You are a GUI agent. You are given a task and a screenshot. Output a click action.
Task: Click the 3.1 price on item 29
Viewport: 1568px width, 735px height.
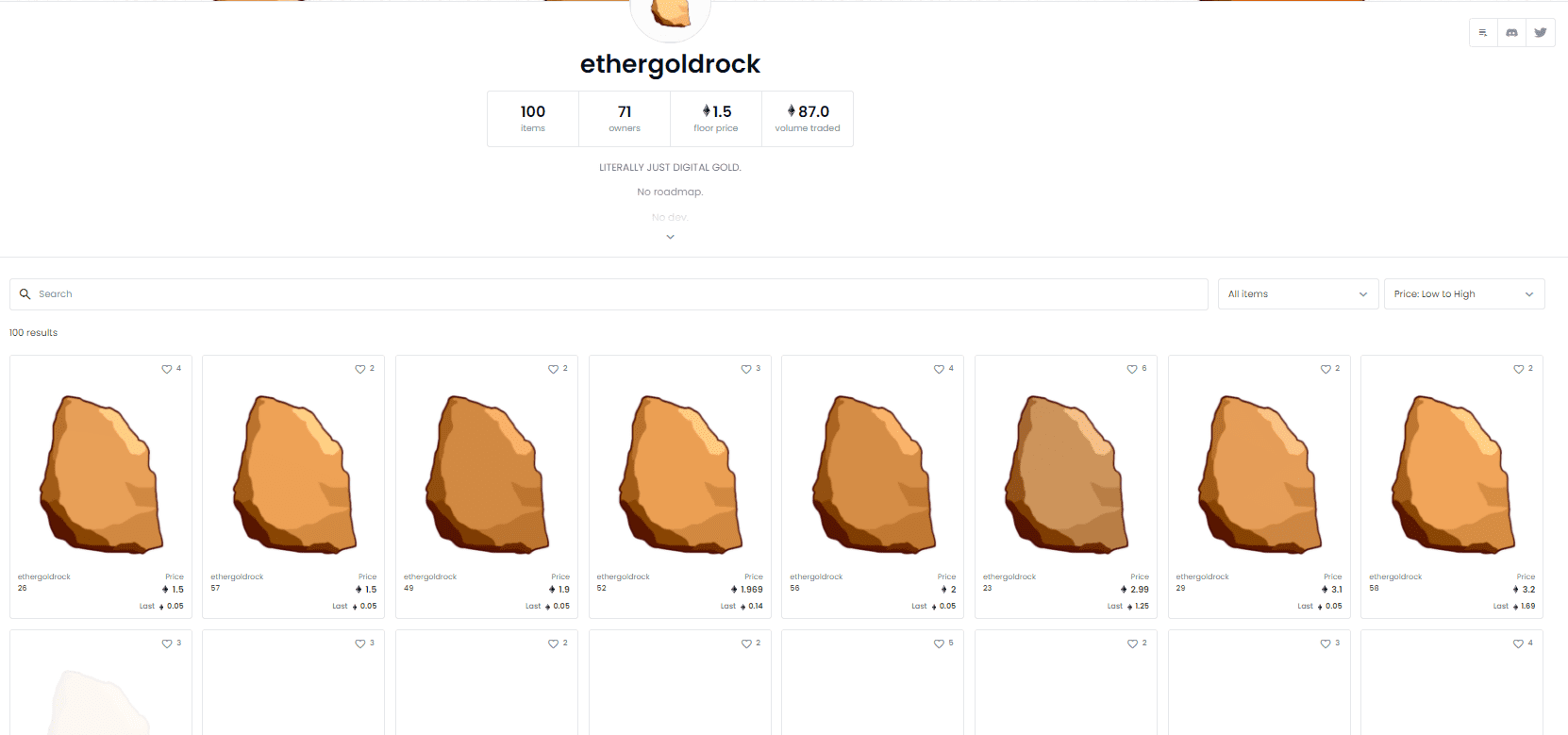(x=1332, y=590)
